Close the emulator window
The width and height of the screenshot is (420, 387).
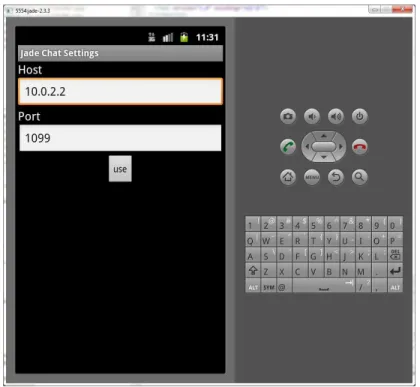[403, 10]
